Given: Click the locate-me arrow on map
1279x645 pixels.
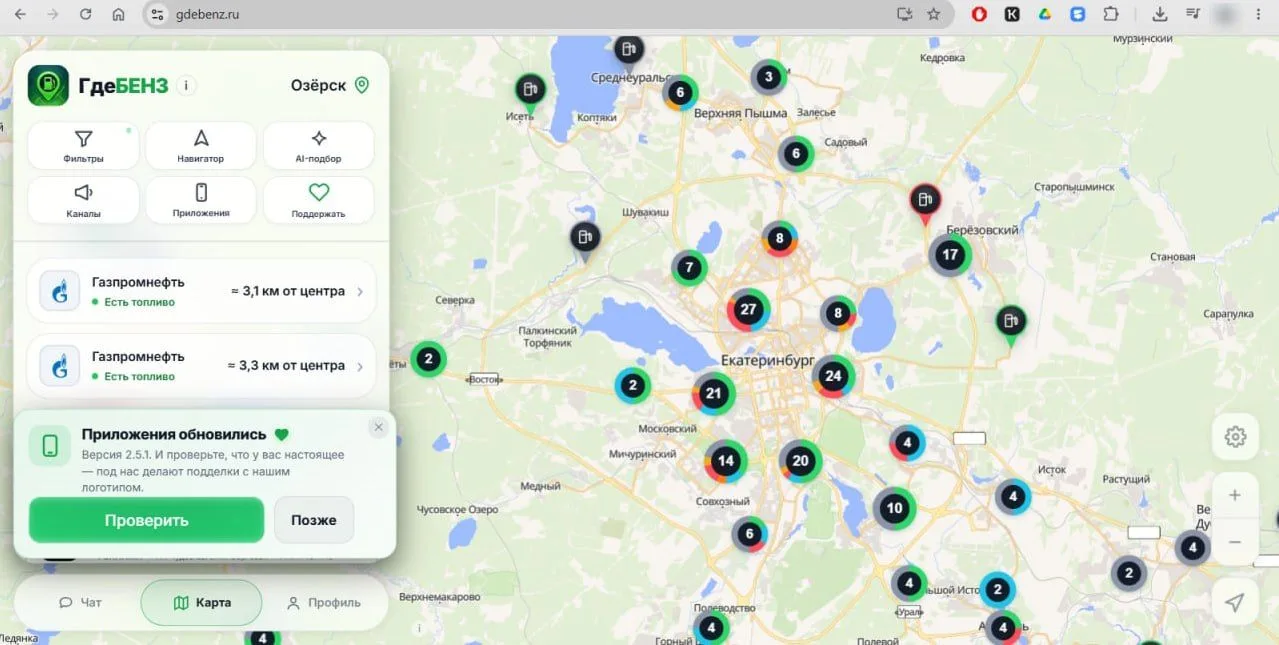Looking at the screenshot, I should tap(1235, 602).
